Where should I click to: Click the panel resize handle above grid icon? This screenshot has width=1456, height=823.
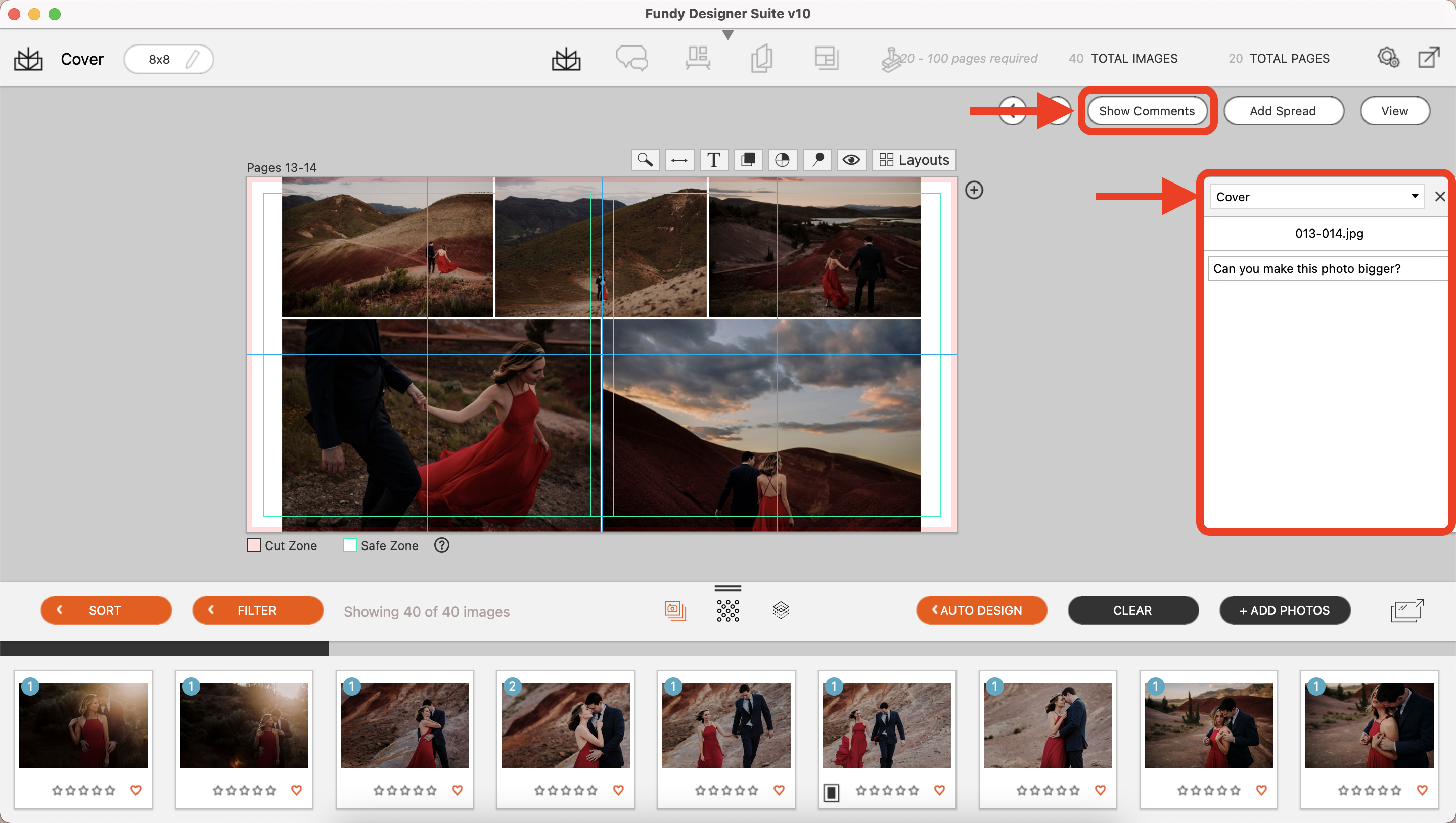[x=728, y=588]
